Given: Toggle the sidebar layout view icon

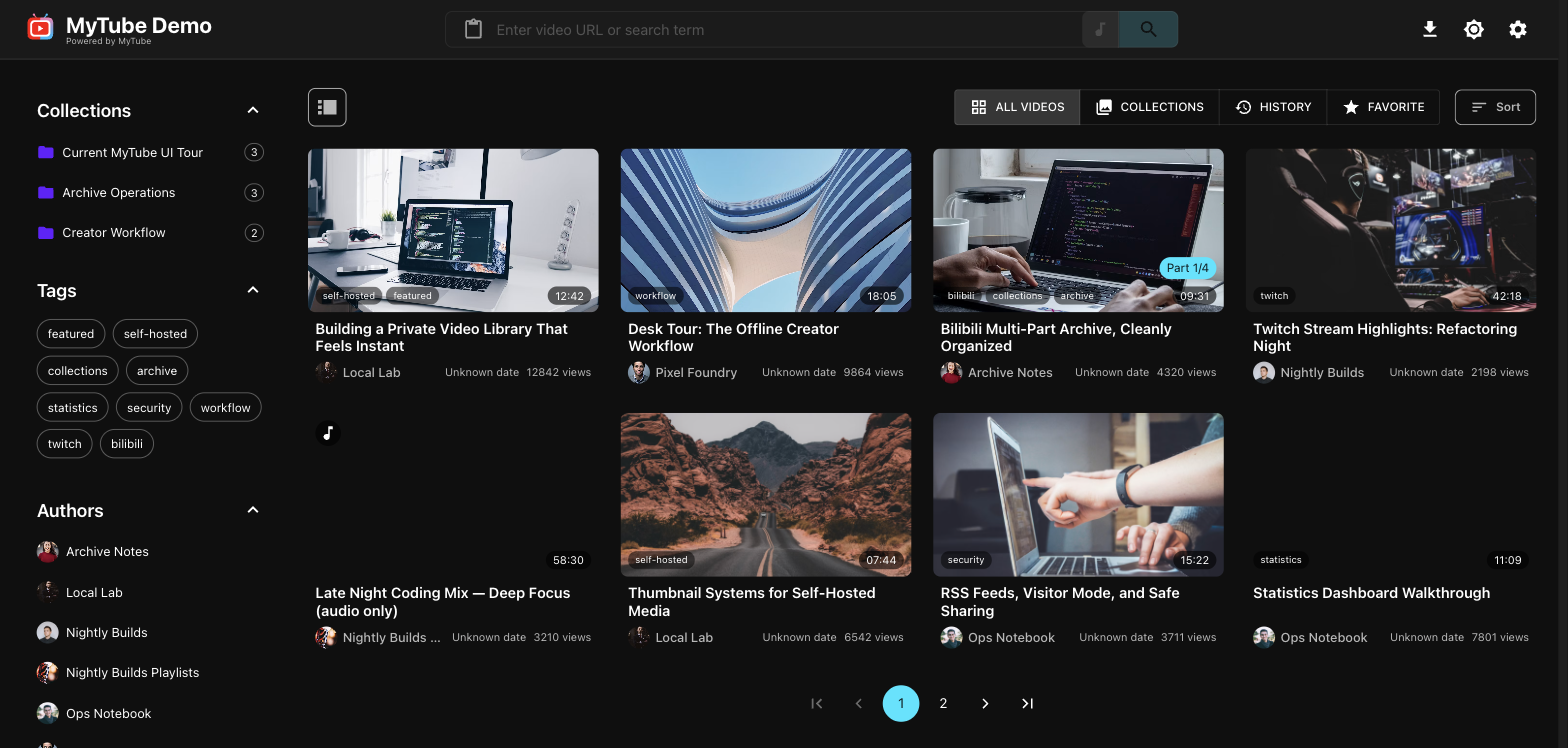Looking at the screenshot, I should click(x=327, y=107).
